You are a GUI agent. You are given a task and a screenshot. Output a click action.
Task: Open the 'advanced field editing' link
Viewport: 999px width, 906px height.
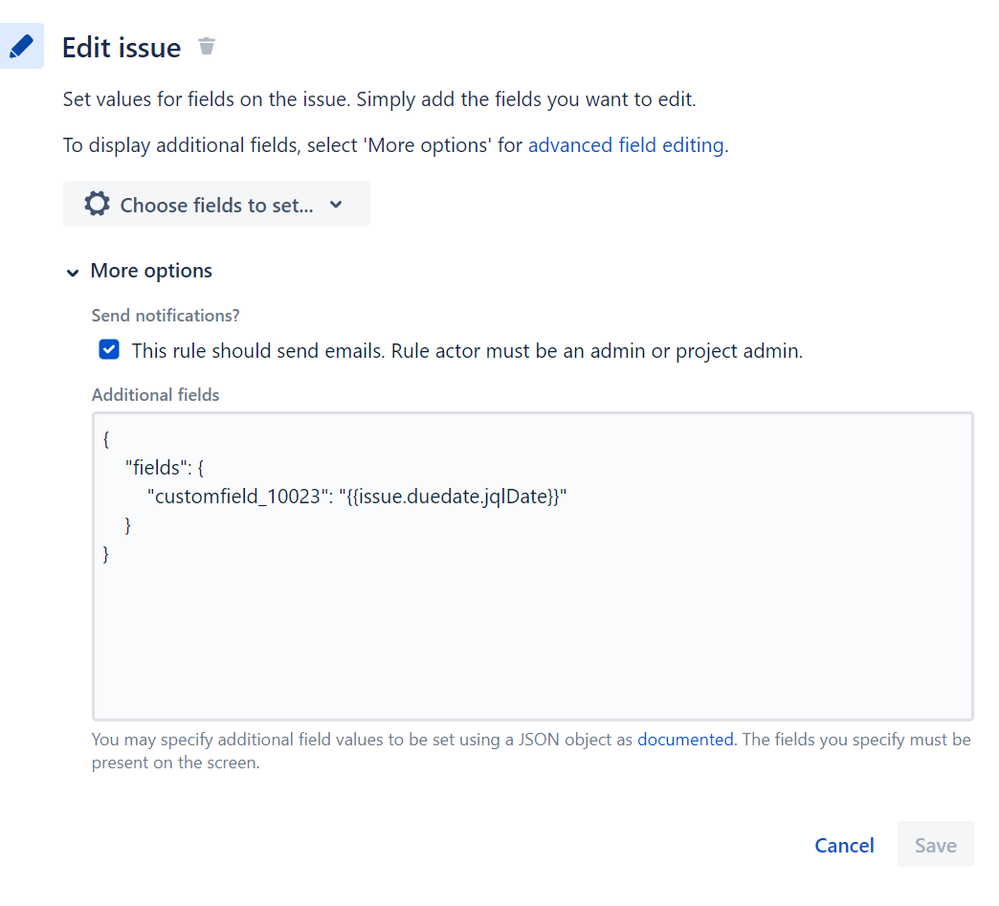[x=626, y=145]
